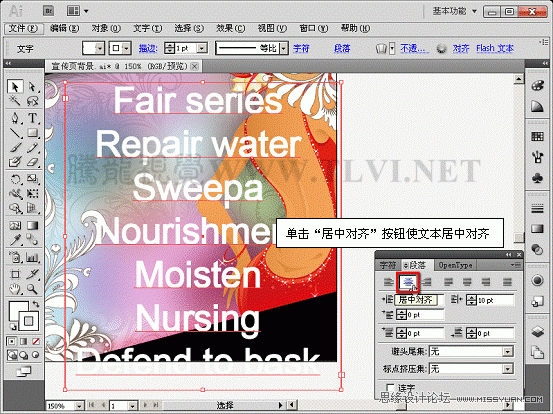Click the 字符 link in control bar
This screenshot has height=414, width=553.
click(x=301, y=48)
